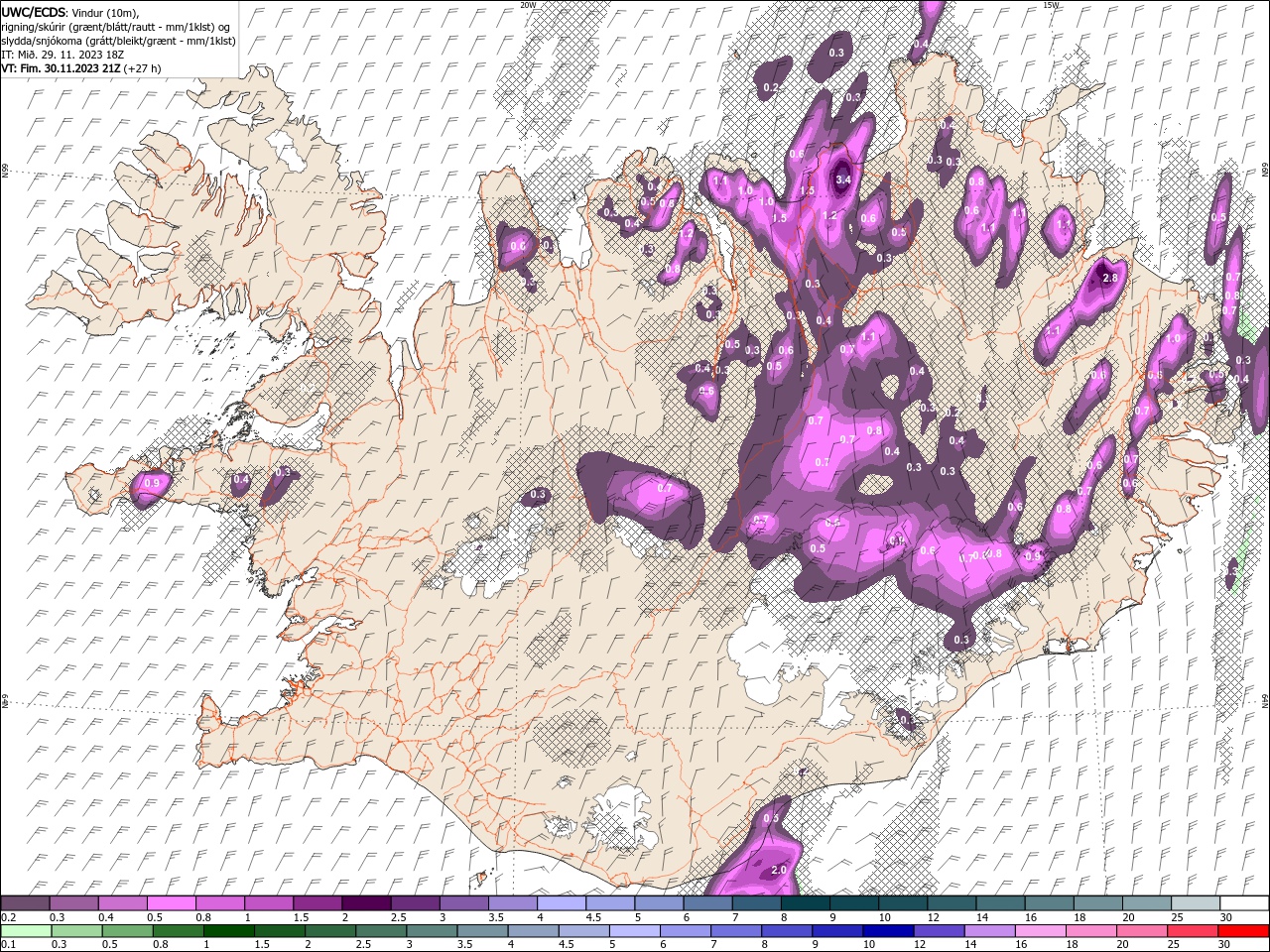Click the 15W longitude label
The image size is (1270, 952).
coord(1051,5)
